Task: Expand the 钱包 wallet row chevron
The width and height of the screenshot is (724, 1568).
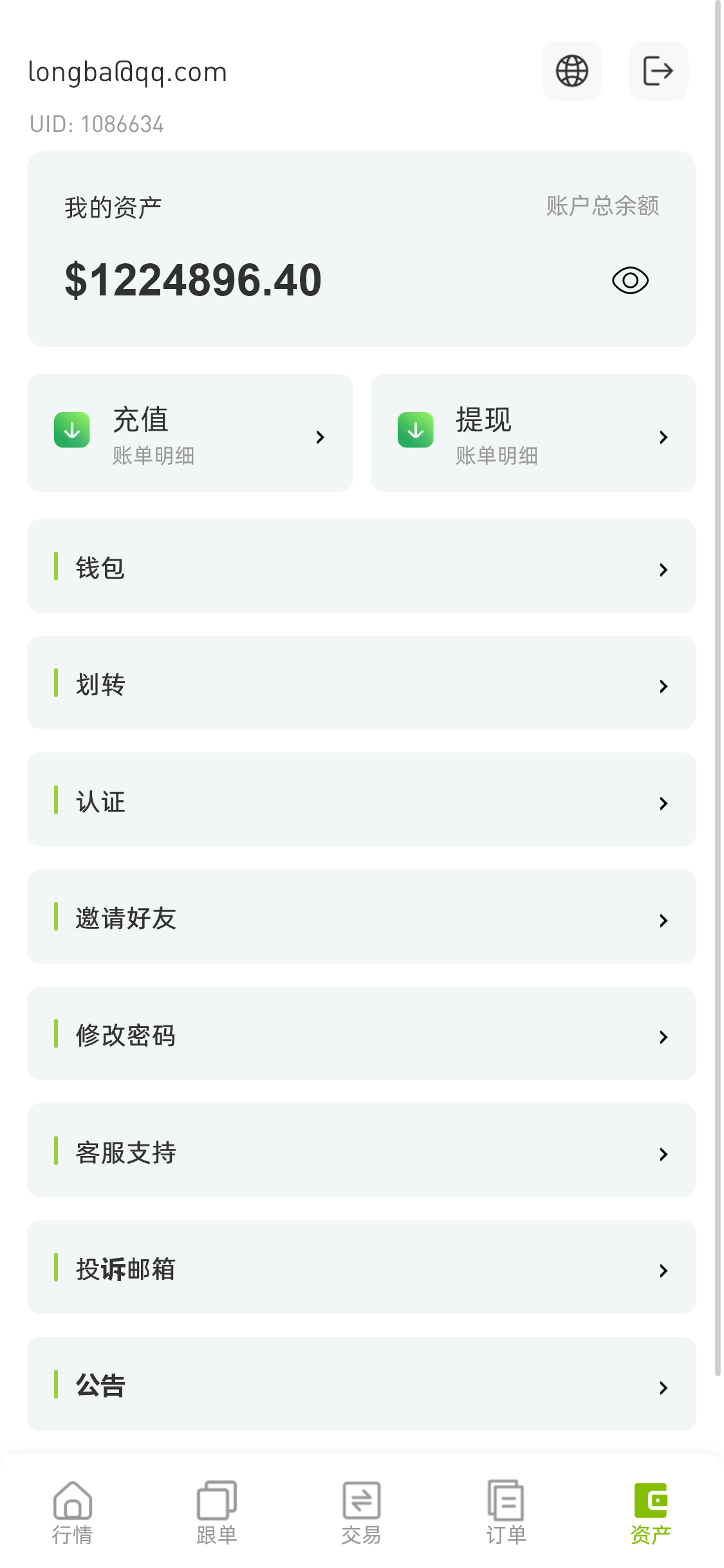Action: click(664, 570)
